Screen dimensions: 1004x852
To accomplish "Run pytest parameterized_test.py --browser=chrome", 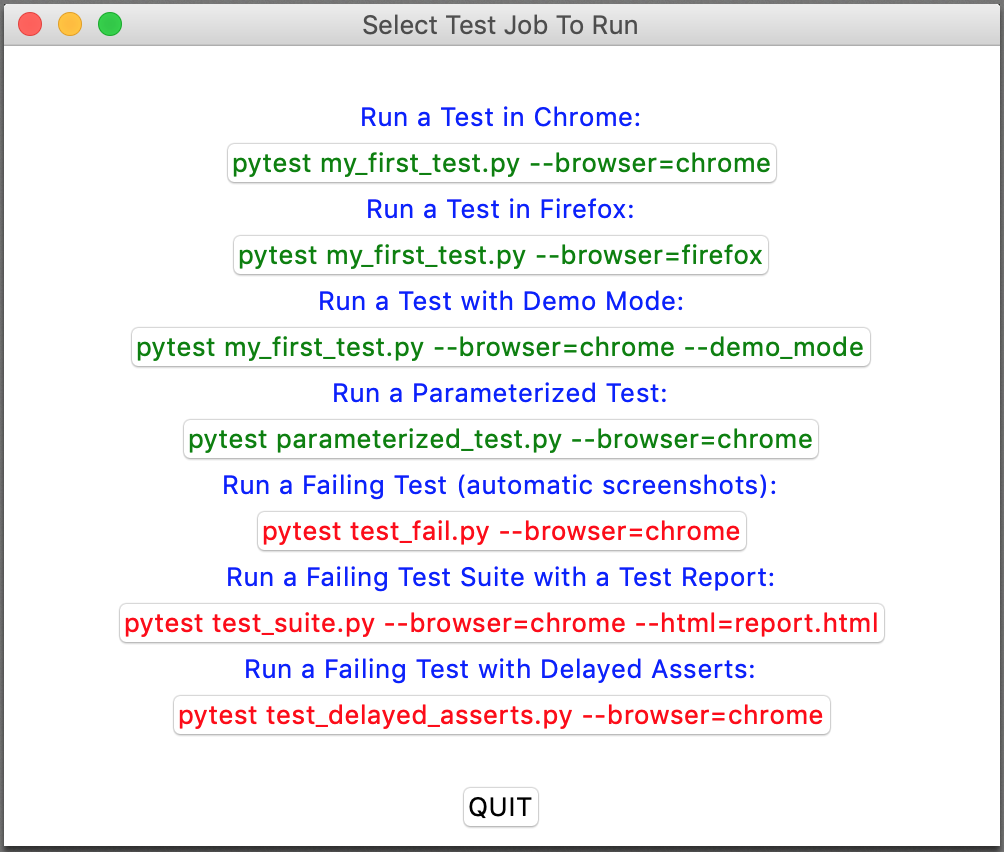I will (501, 439).
